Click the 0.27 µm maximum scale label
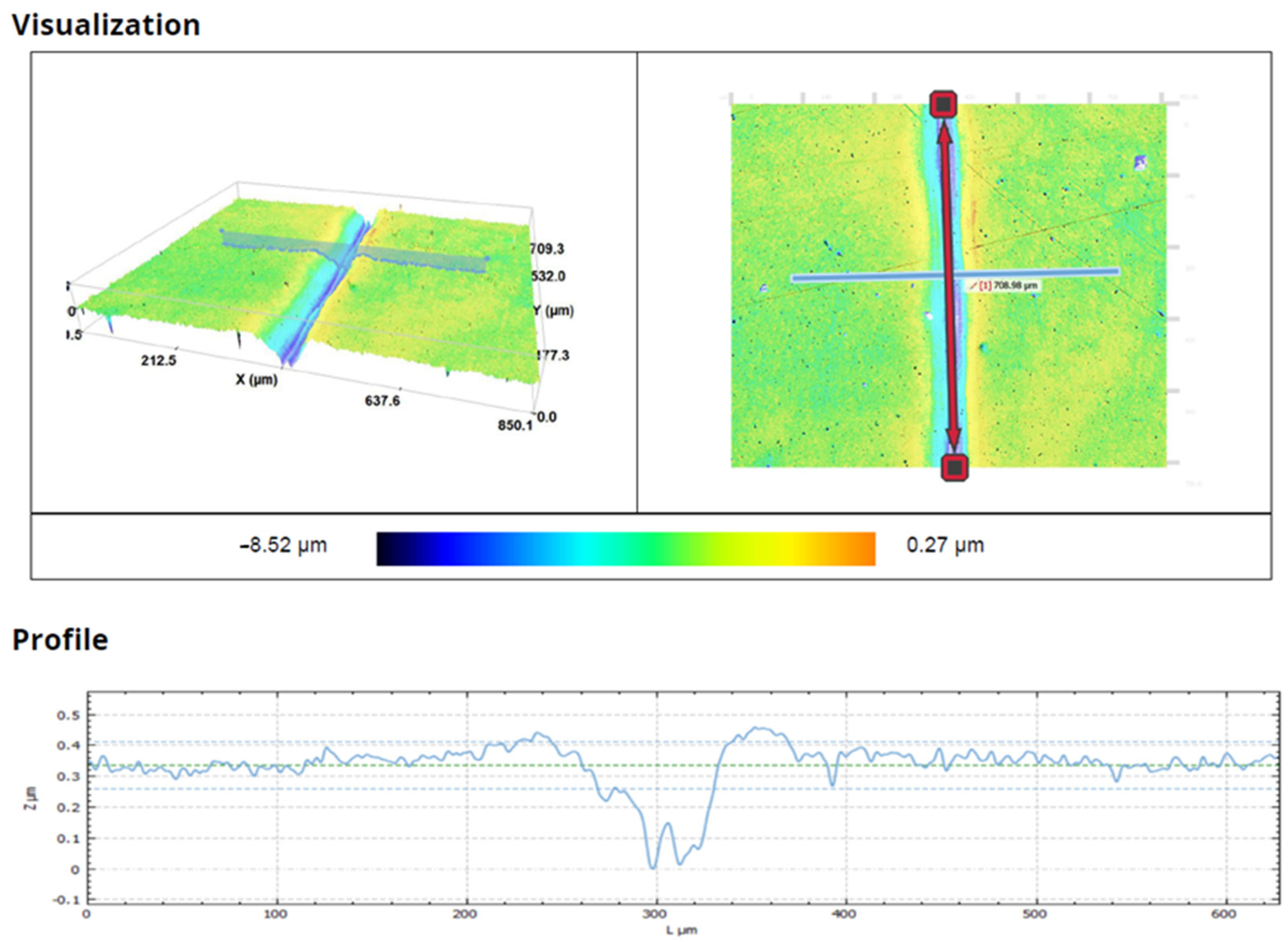 pyautogui.click(x=945, y=545)
